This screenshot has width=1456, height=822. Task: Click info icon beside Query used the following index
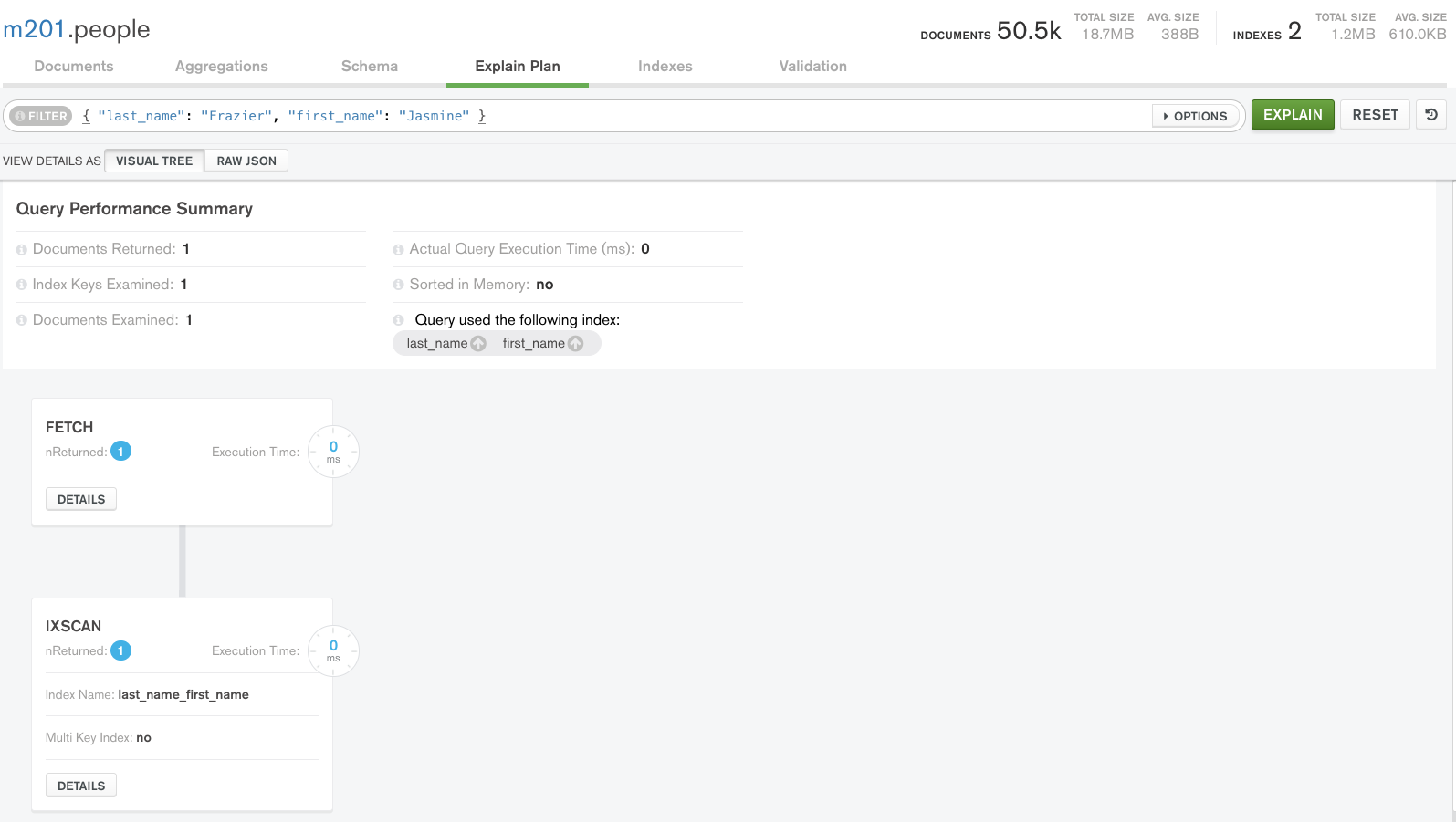click(x=398, y=320)
